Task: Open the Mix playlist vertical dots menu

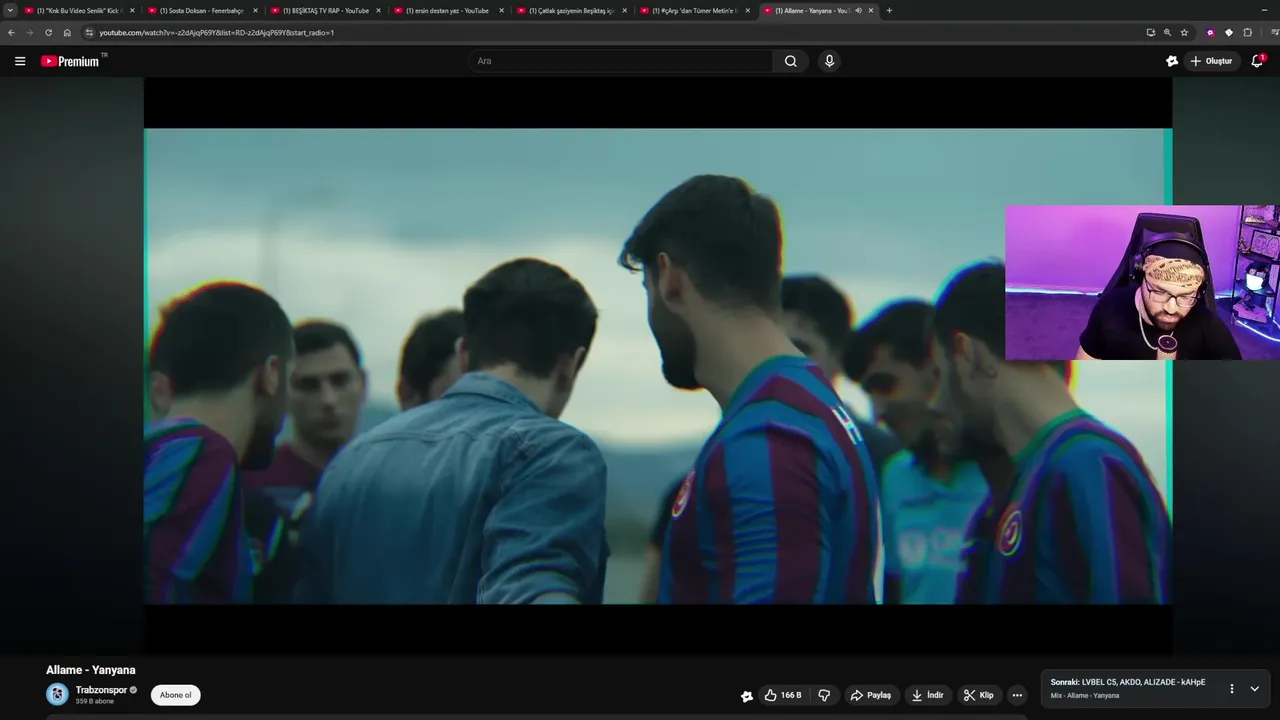Action: pos(1232,688)
